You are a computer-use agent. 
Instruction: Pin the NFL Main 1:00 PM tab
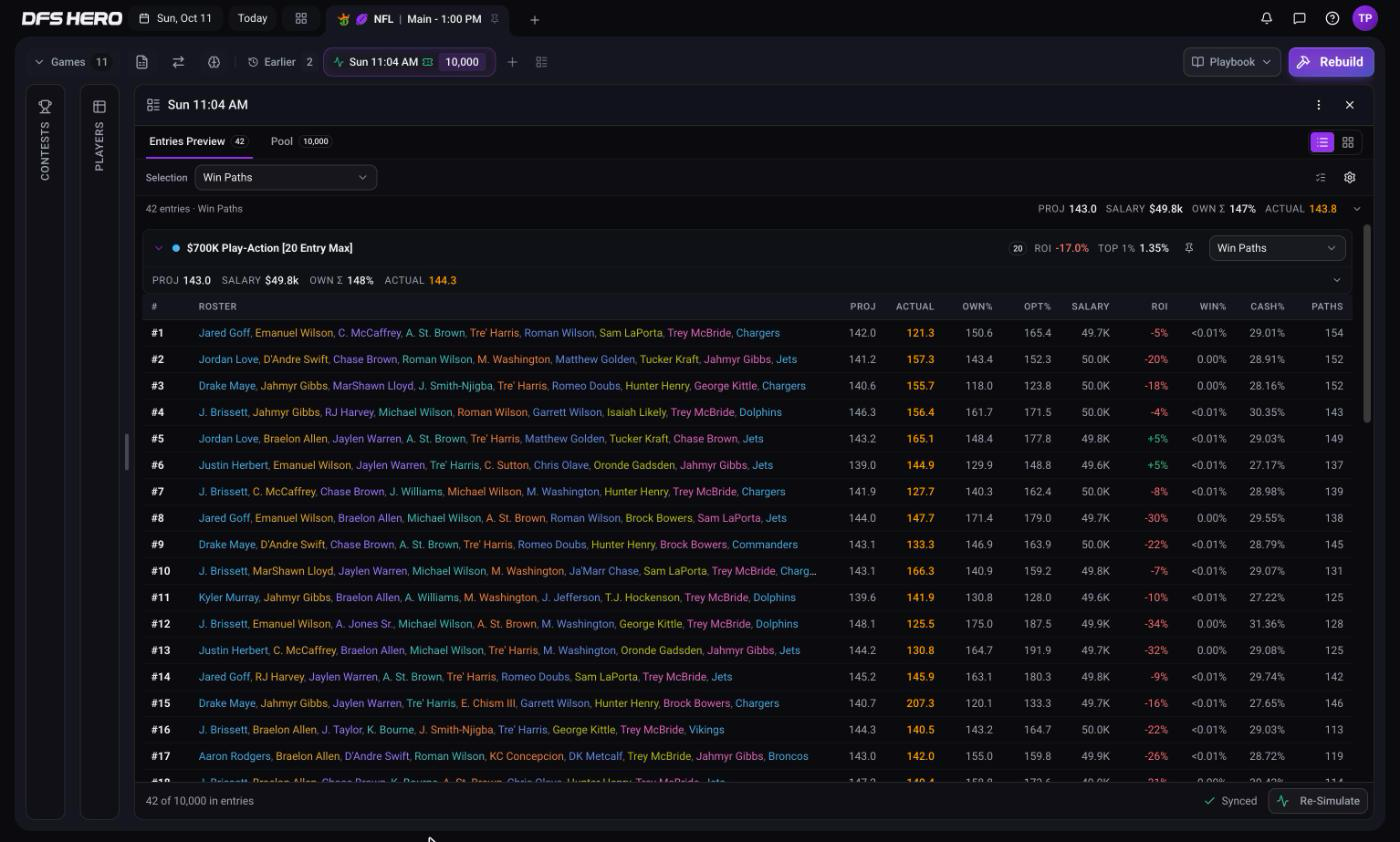494,18
